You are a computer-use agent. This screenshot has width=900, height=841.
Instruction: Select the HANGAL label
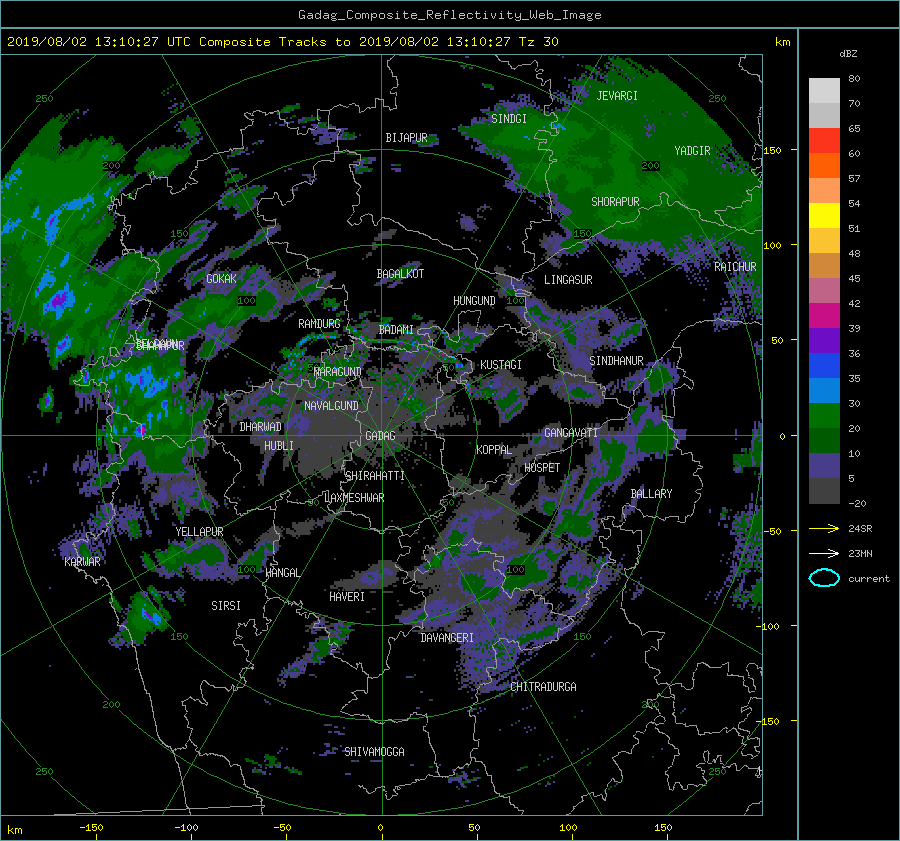point(282,573)
